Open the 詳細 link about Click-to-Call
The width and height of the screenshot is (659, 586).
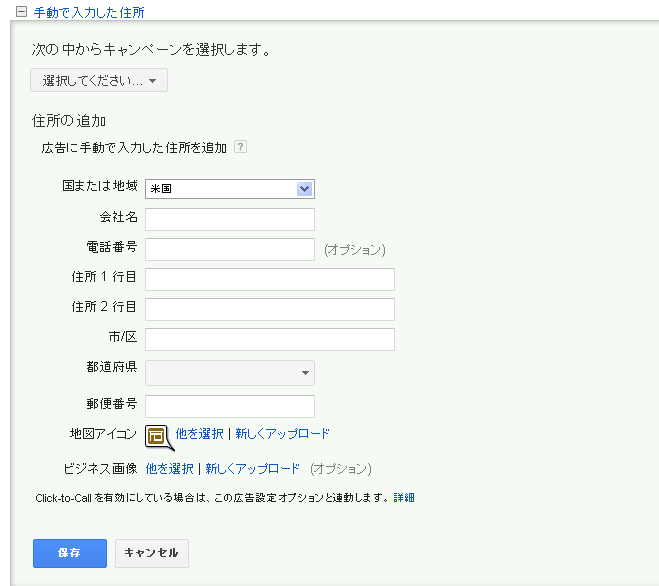coord(404,498)
